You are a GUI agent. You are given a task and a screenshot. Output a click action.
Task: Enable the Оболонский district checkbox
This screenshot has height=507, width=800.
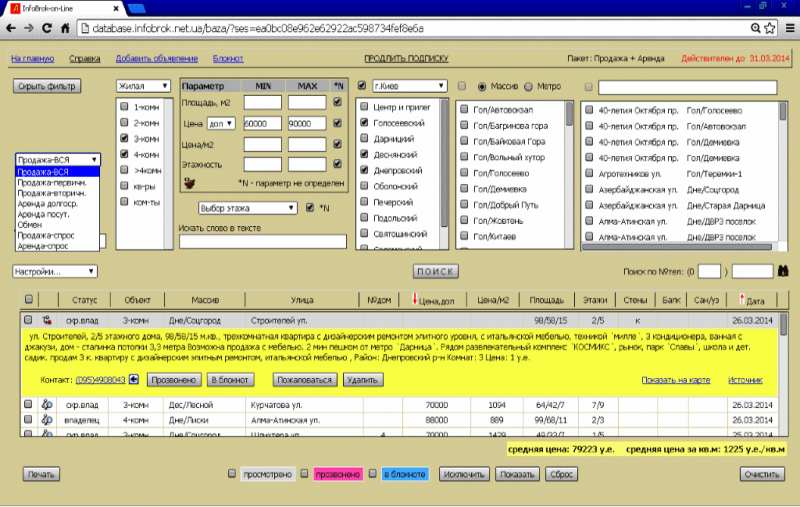364,186
